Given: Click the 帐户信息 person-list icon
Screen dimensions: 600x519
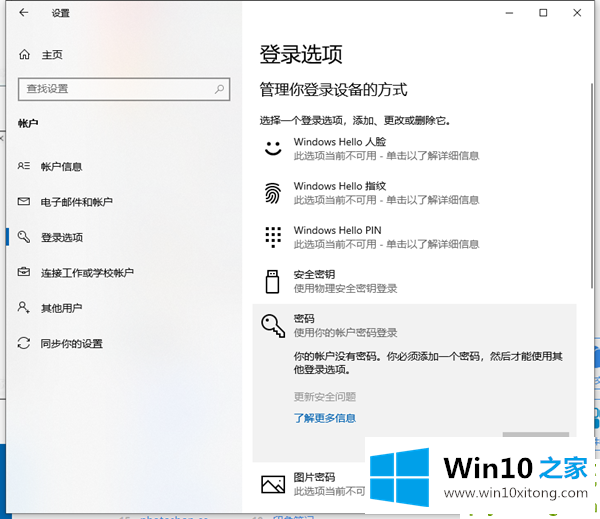Looking at the screenshot, I should click(x=24, y=166).
